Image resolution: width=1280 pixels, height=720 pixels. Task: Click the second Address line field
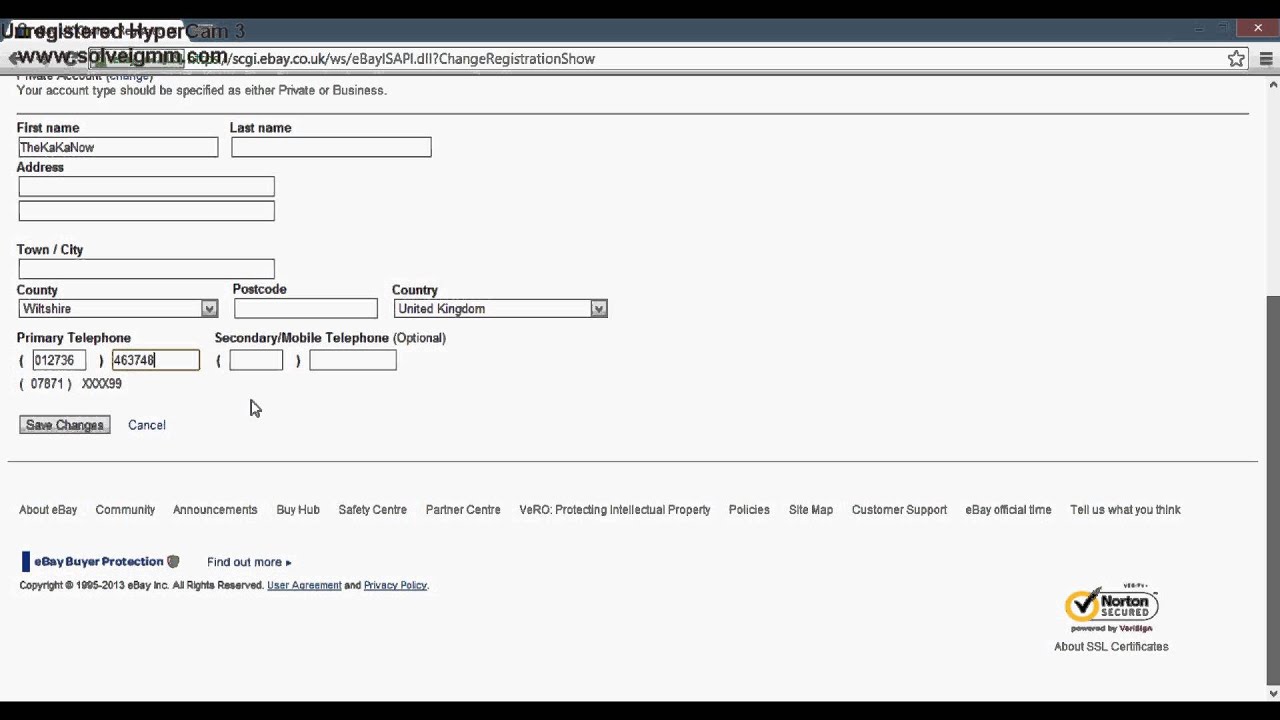[146, 210]
